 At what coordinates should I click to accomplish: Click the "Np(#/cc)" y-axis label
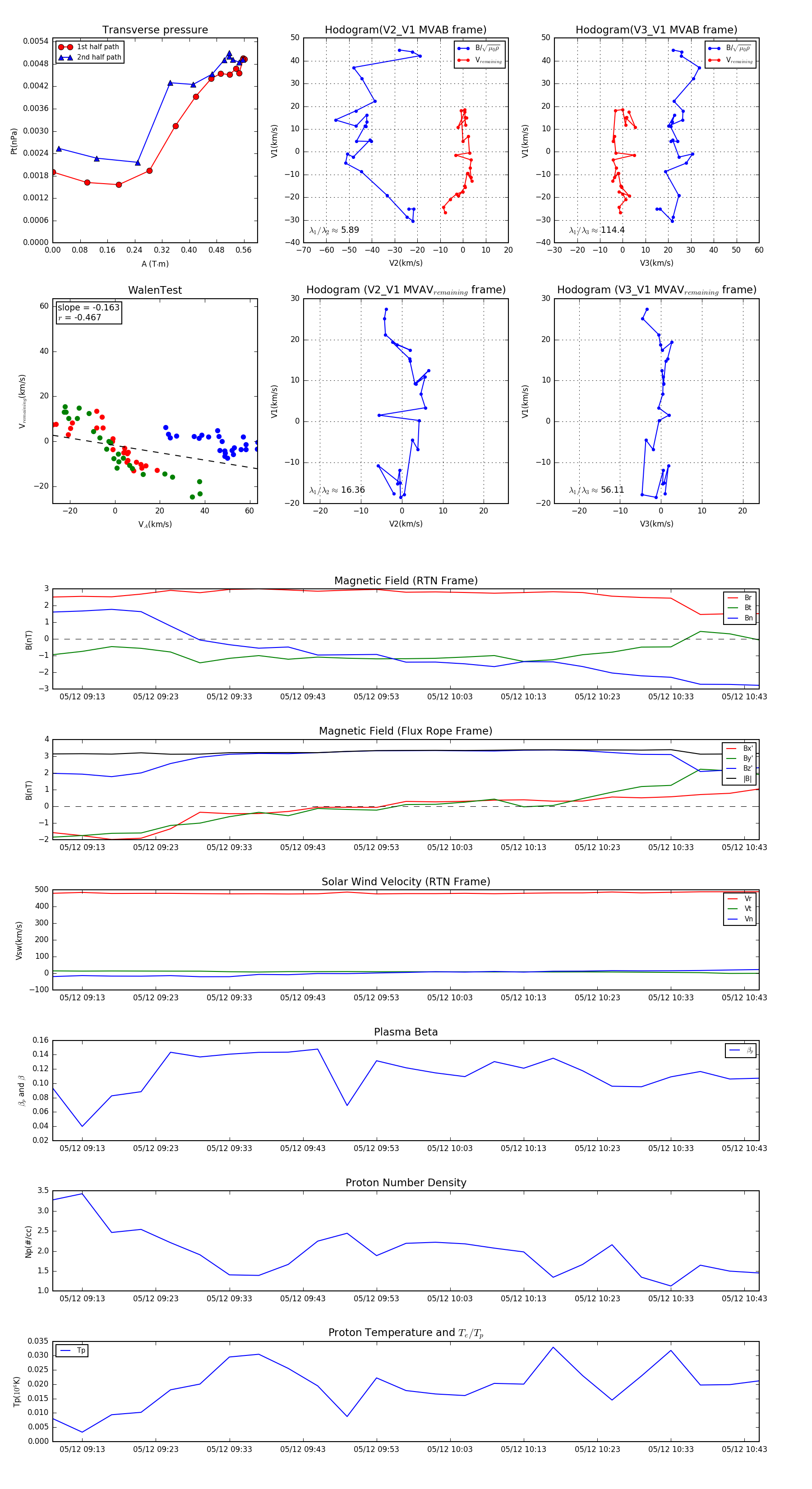[28, 1242]
